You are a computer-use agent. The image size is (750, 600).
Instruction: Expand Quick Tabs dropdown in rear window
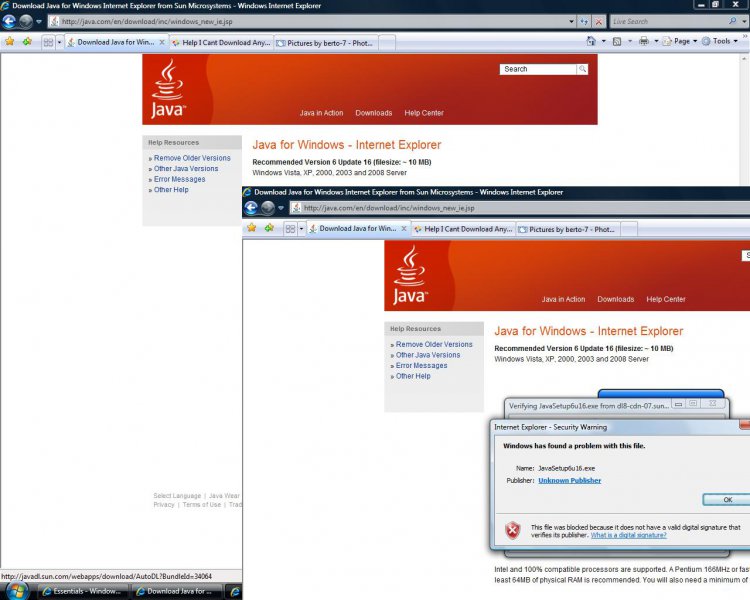coord(59,42)
